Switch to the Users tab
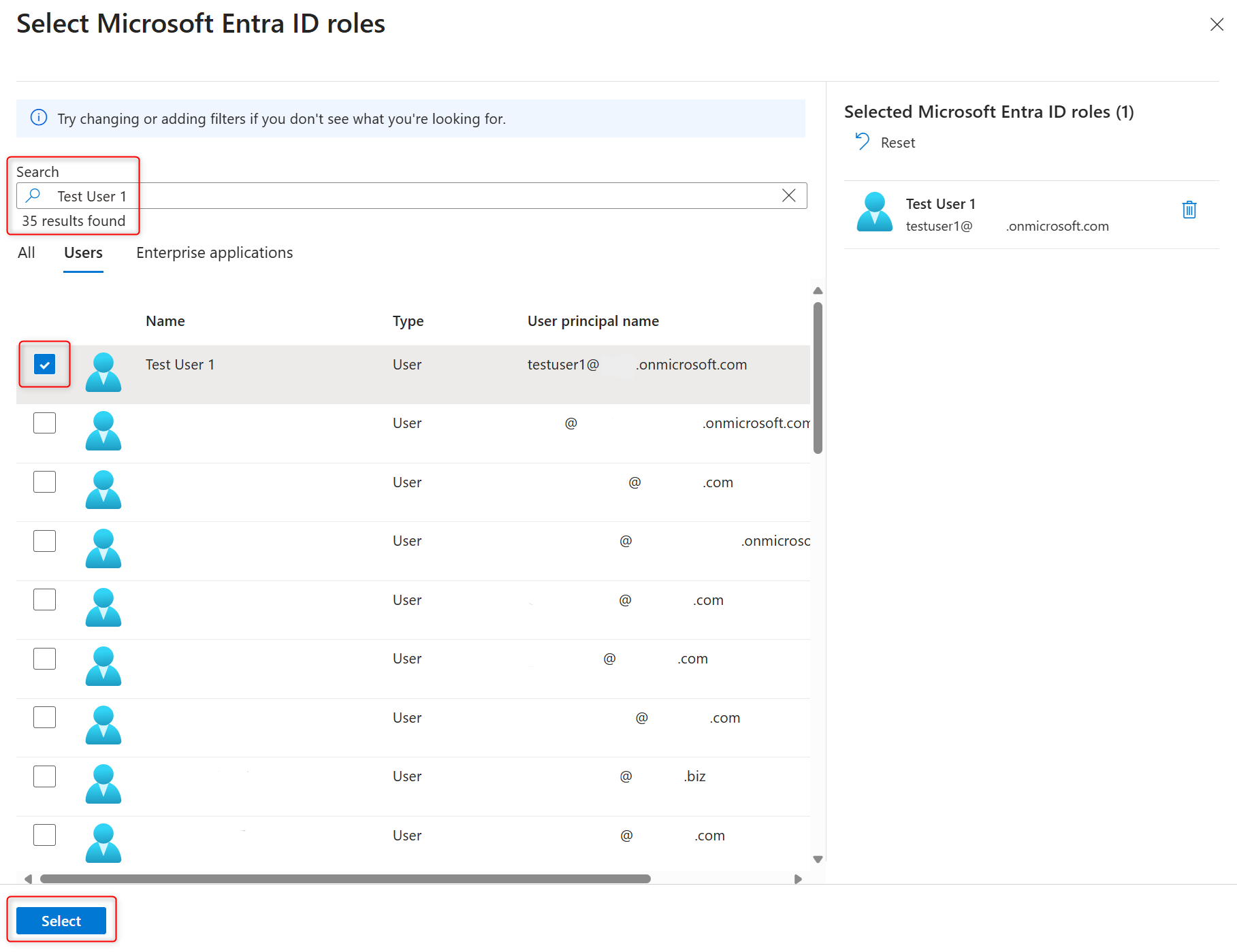 coord(82,252)
